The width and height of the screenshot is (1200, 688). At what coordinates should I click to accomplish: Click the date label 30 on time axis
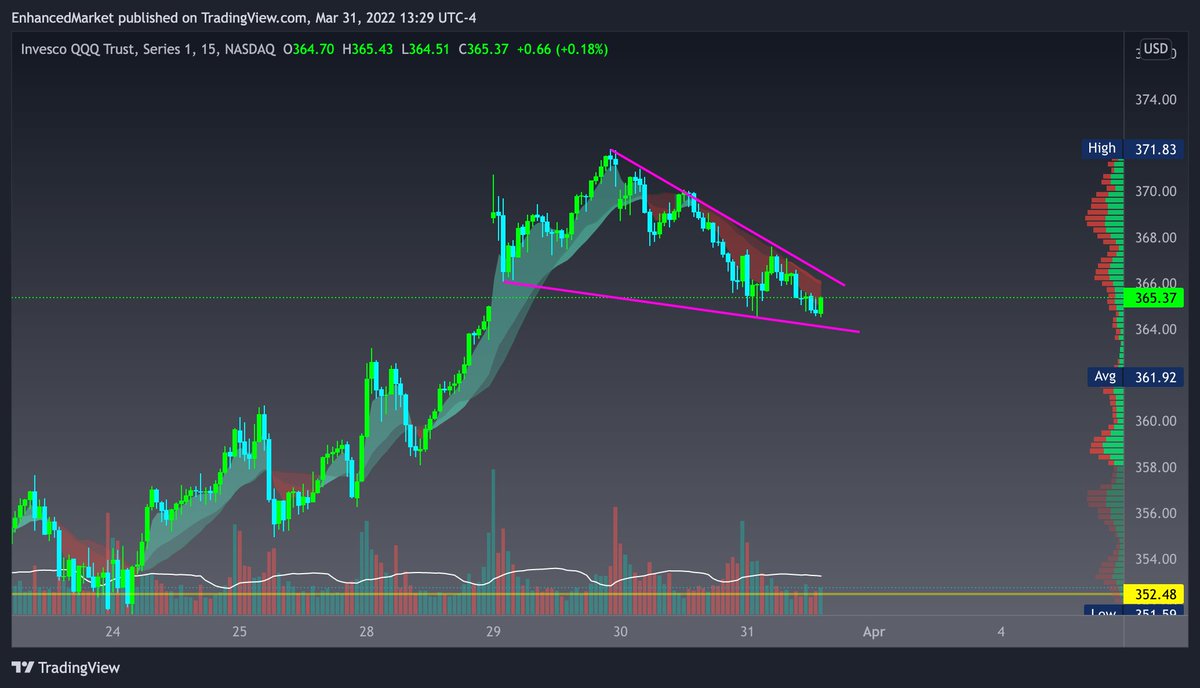(620, 632)
